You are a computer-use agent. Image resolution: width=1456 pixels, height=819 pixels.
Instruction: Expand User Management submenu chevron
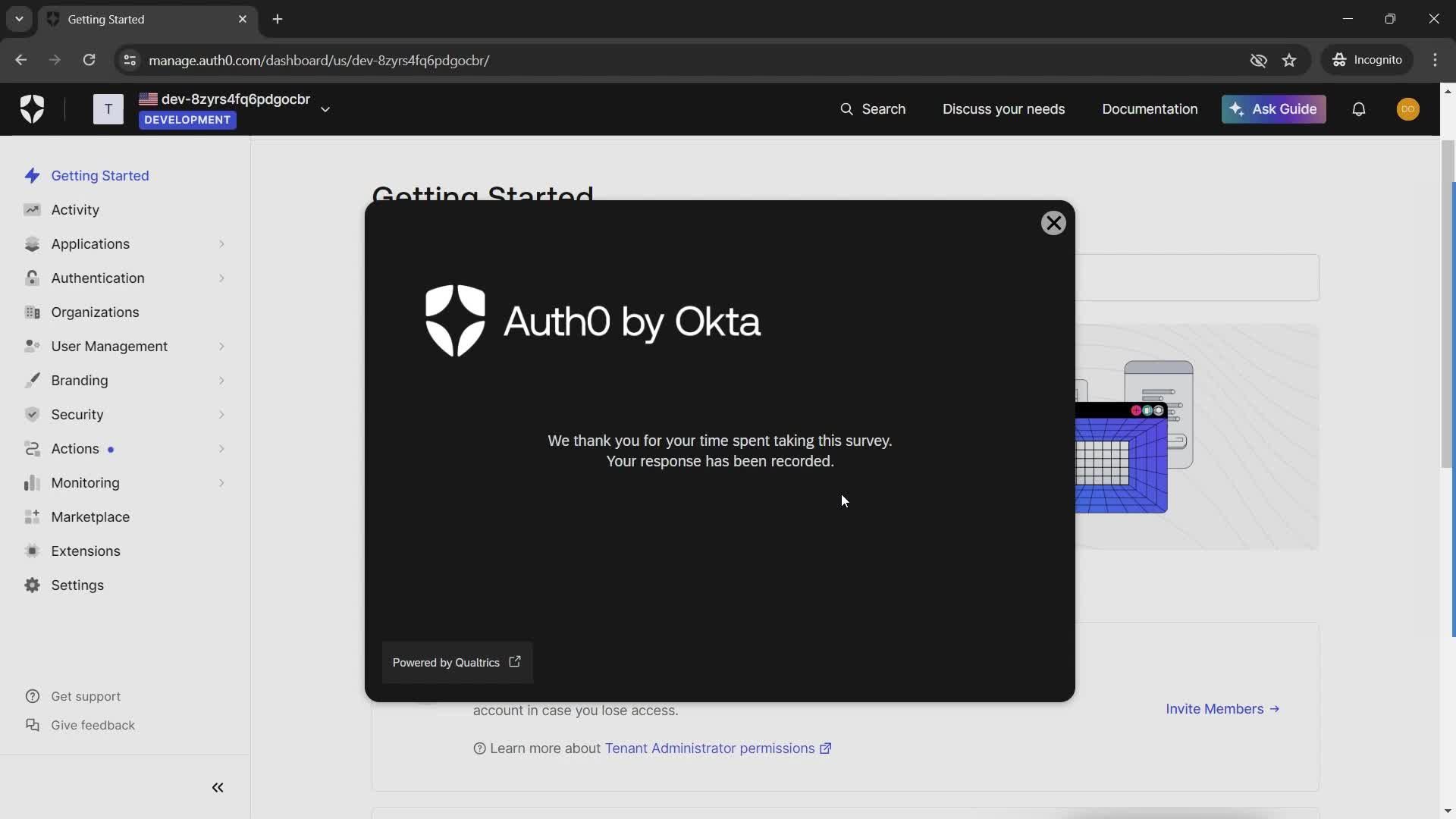tap(221, 346)
